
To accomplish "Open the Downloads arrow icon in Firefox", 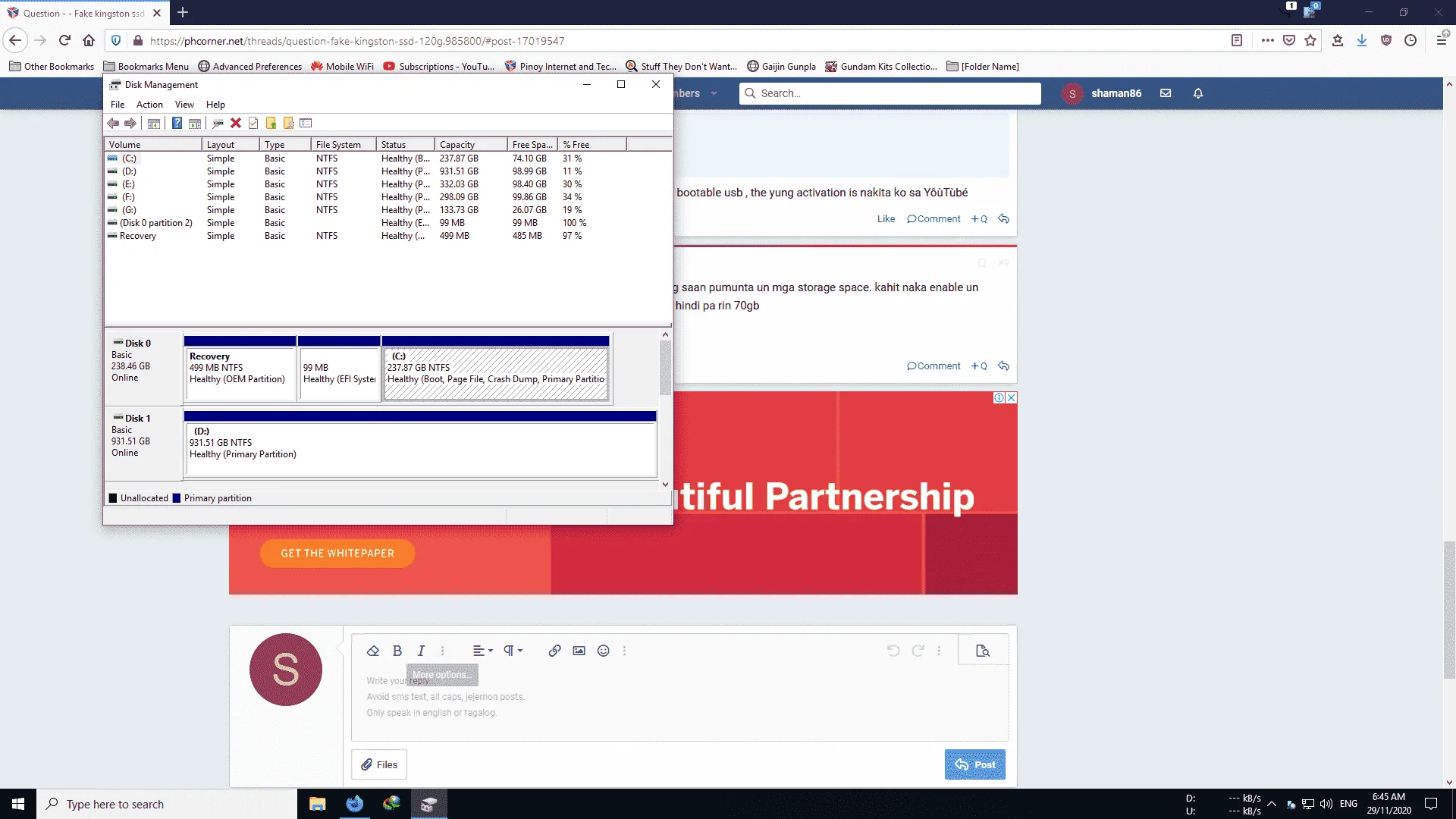I will click(x=1362, y=41).
